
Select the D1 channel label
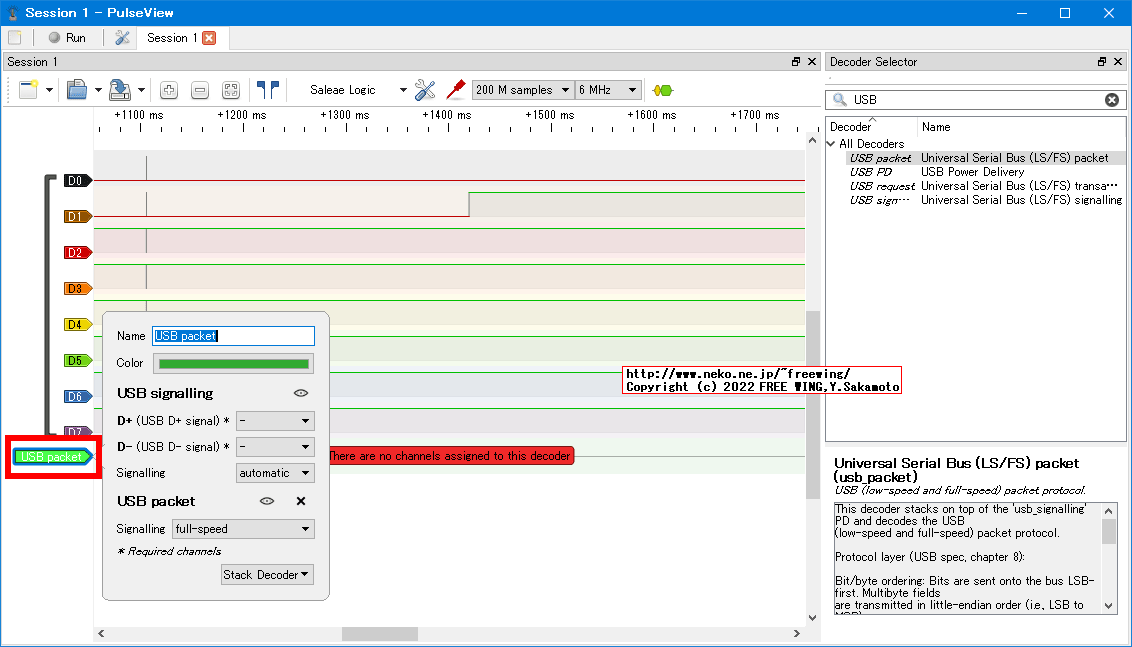pyautogui.click(x=77, y=216)
